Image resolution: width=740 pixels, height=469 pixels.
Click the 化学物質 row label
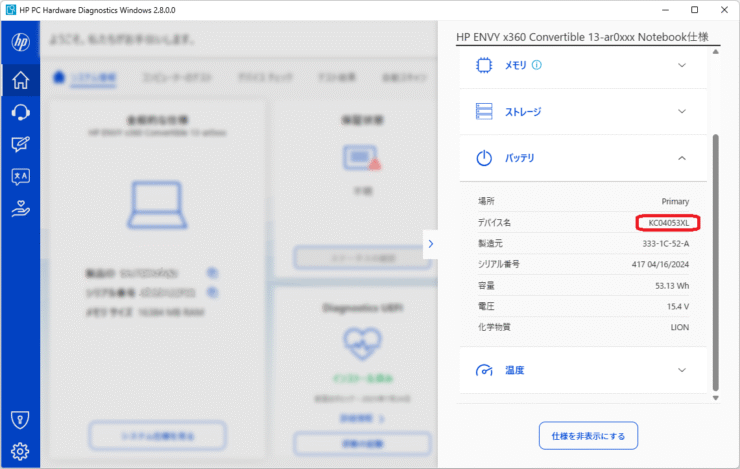click(x=494, y=327)
